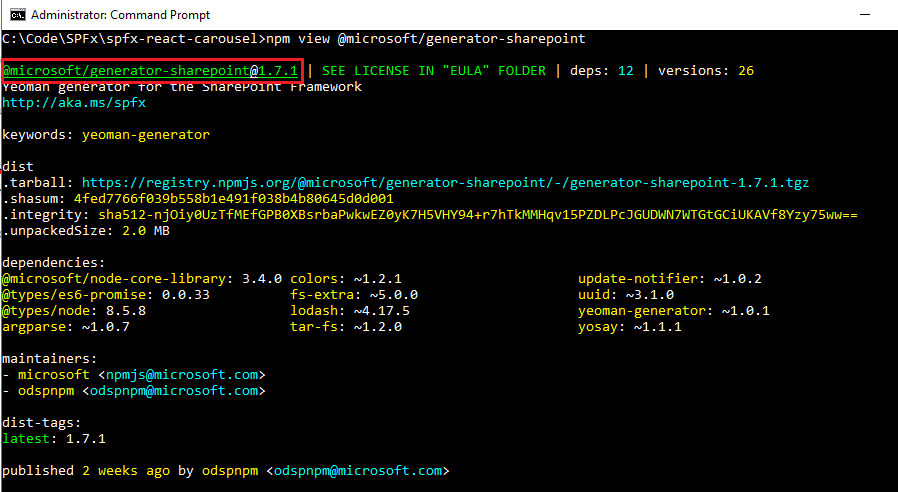The image size is (898, 492).
Task: Click the generator-sharepoint-1.7.1.tgz tarball URL
Action: point(445,183)
